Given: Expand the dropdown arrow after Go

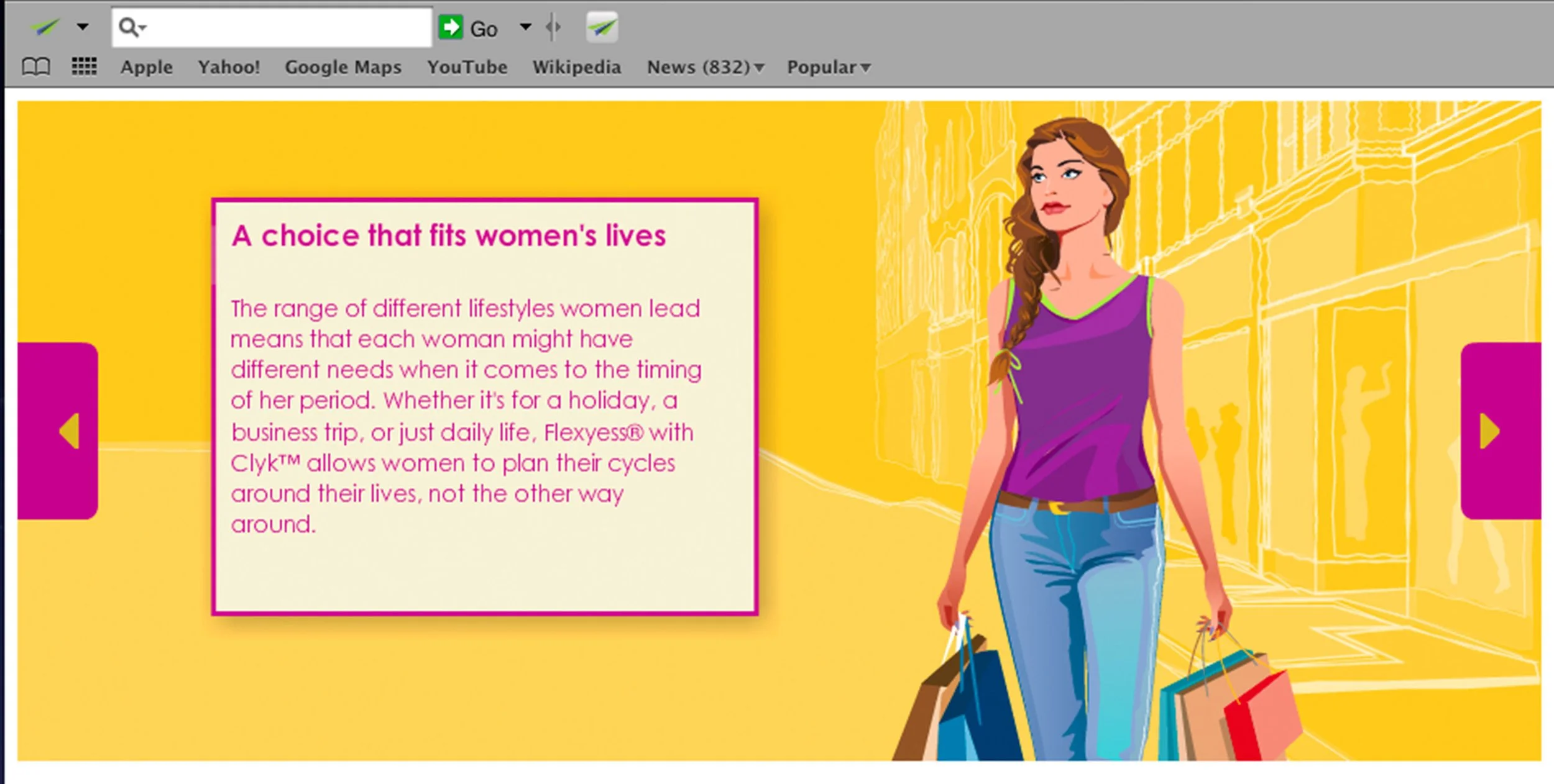Looking at the screenshot, I should pos(525,27).
